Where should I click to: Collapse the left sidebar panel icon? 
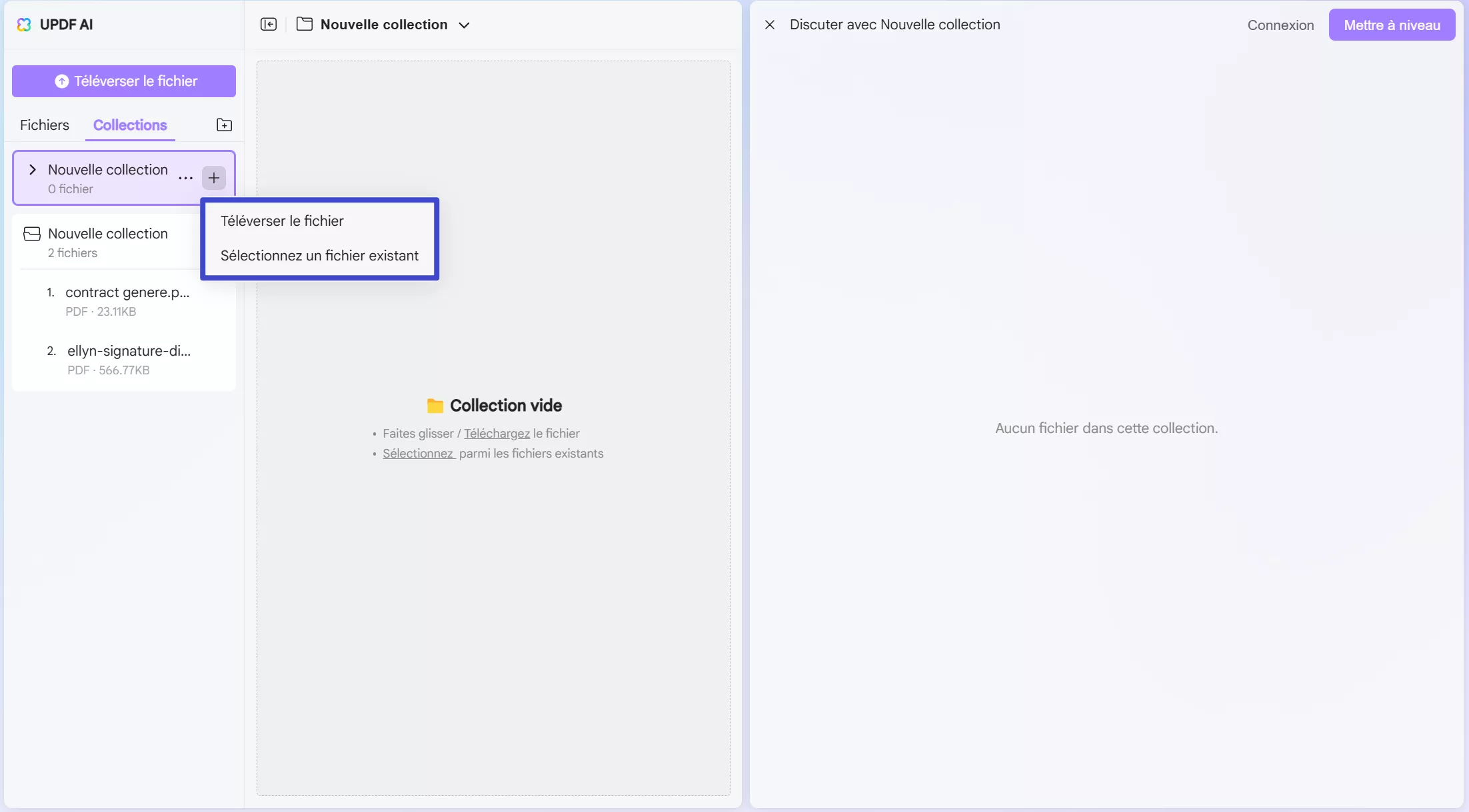pyautogui.click(x=269, y=25)
